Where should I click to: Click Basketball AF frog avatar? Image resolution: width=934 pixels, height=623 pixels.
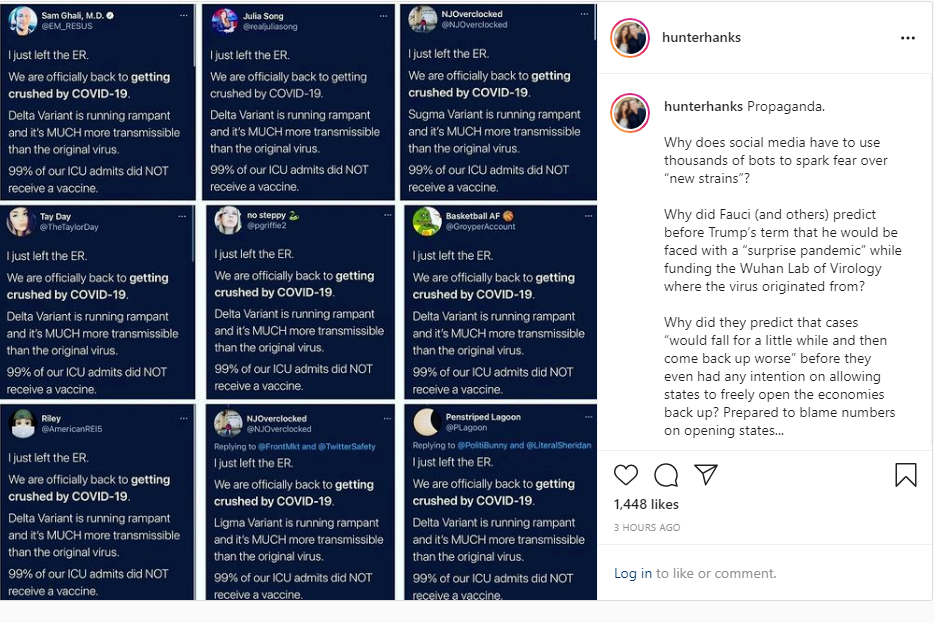pos(427,221)
